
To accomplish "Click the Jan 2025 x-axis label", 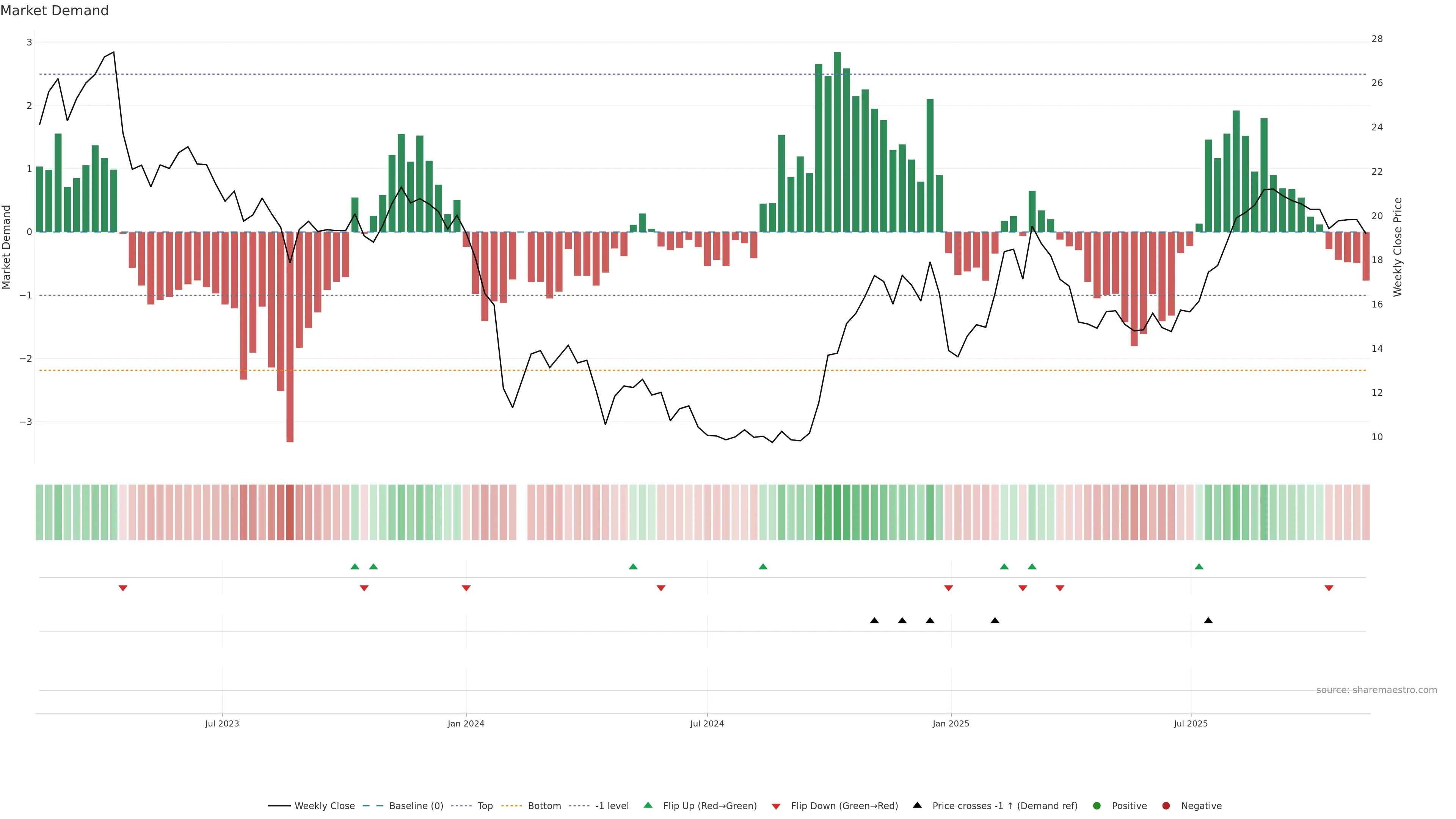I will [x=951, y=723].
